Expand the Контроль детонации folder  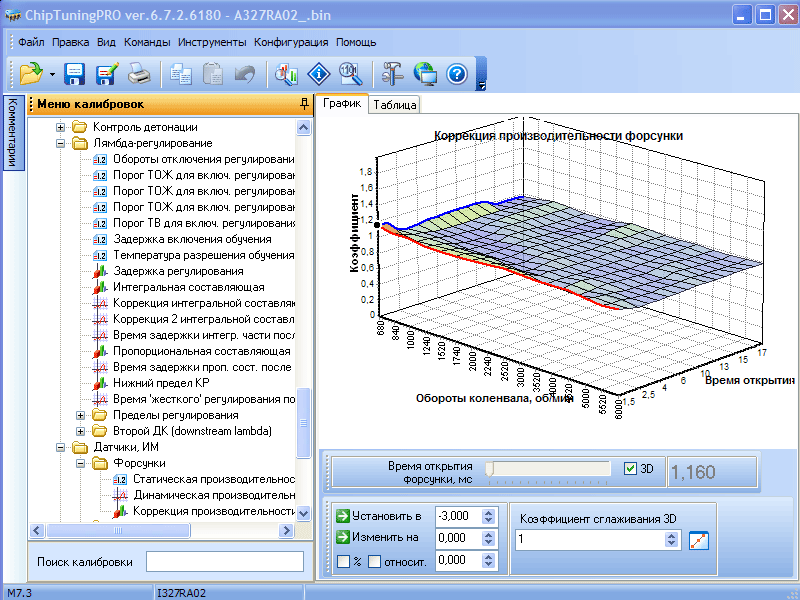[x=61, y=127]
